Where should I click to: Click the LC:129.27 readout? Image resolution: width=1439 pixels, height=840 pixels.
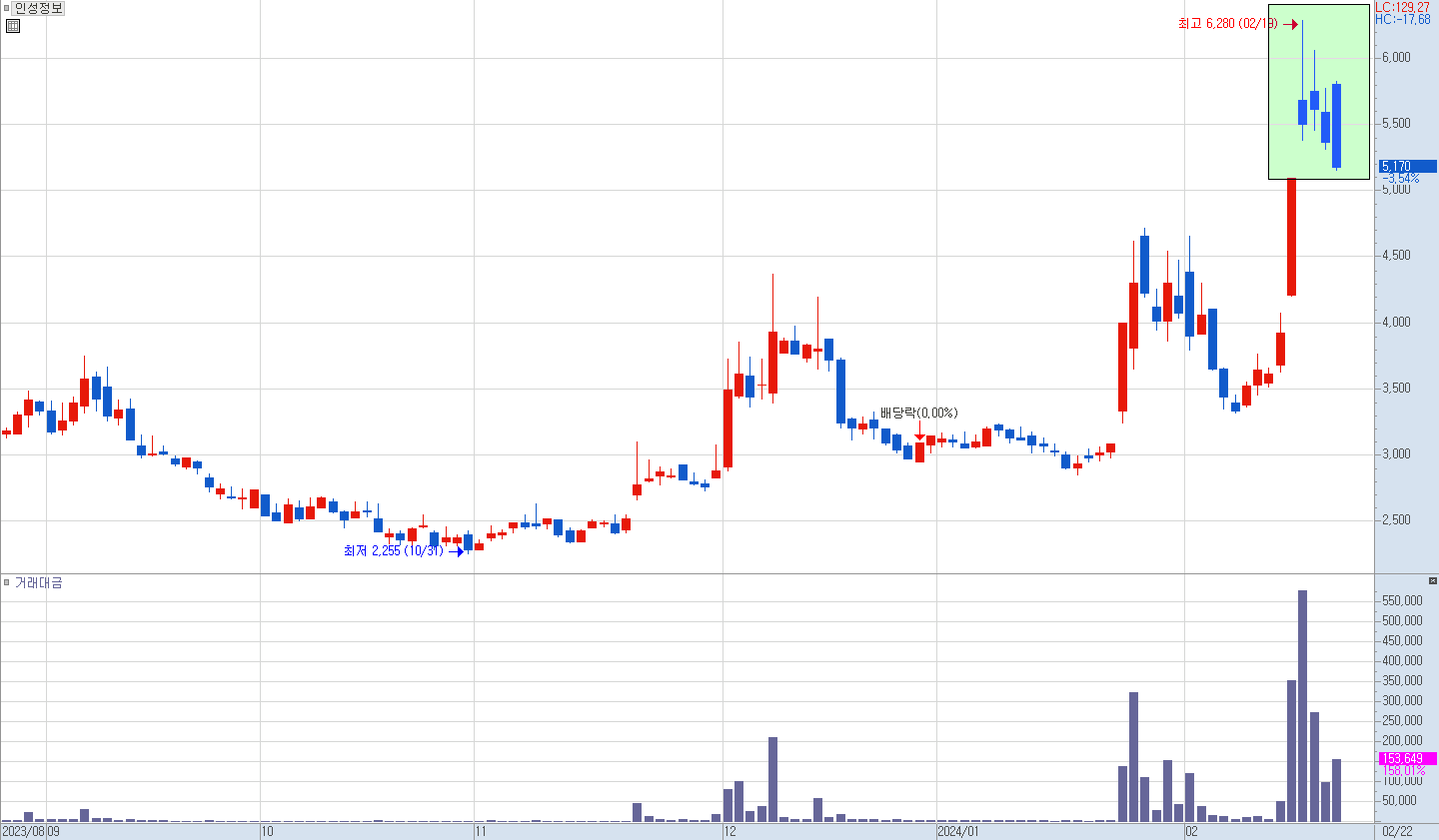coord(1402,7)
